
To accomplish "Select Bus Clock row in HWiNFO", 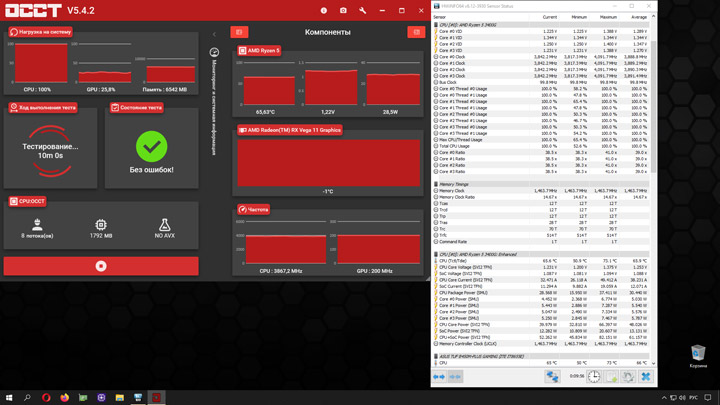I will (540, 83).
